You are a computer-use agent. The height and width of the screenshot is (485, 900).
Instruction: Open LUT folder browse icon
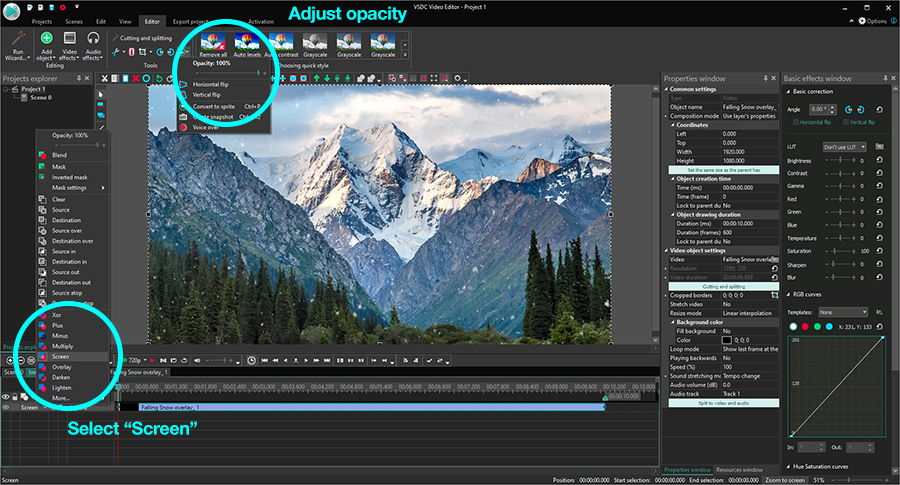pyautogui.click(x=879, y=147)
